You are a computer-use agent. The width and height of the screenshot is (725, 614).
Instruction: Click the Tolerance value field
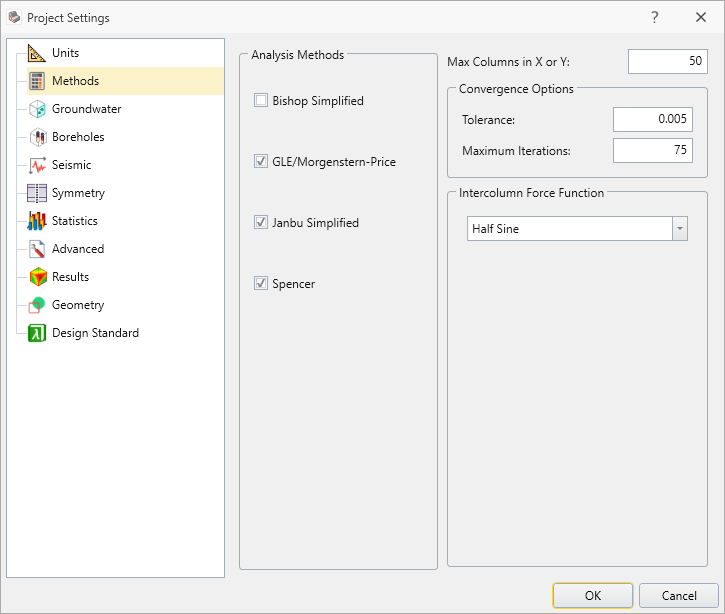653,119
